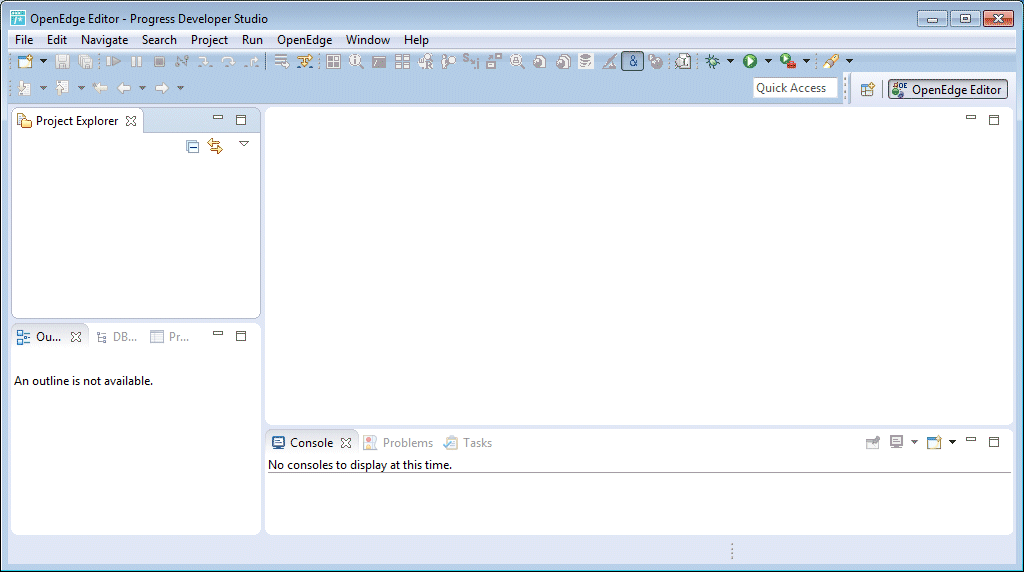Switch to the Problems tab
This screenshot has width=1024, height=572.
click(x=398, y=443)
